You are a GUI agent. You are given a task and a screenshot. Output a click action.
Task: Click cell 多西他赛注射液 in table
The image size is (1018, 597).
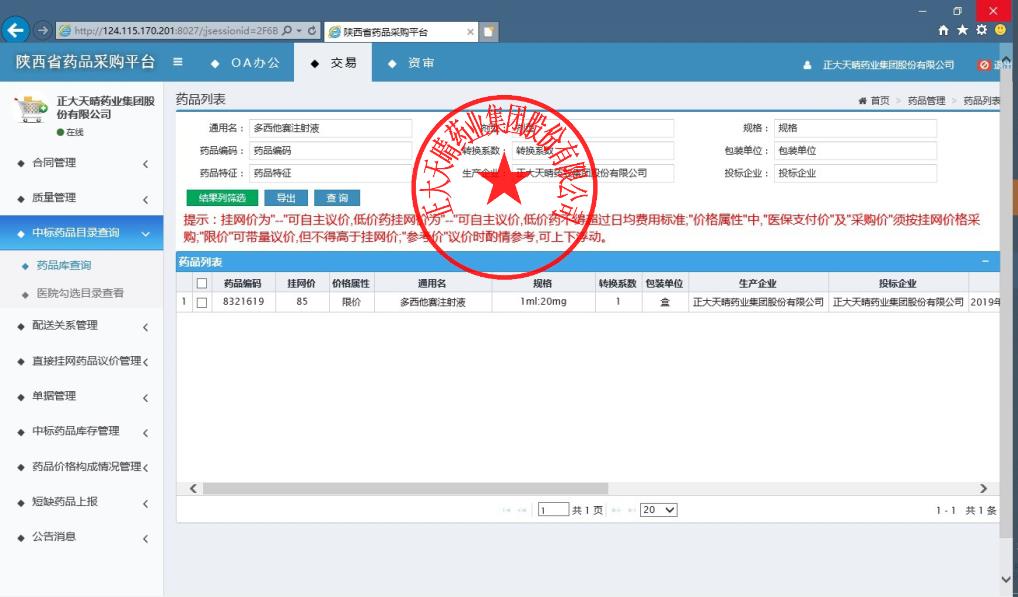click(x=432, y=302)
